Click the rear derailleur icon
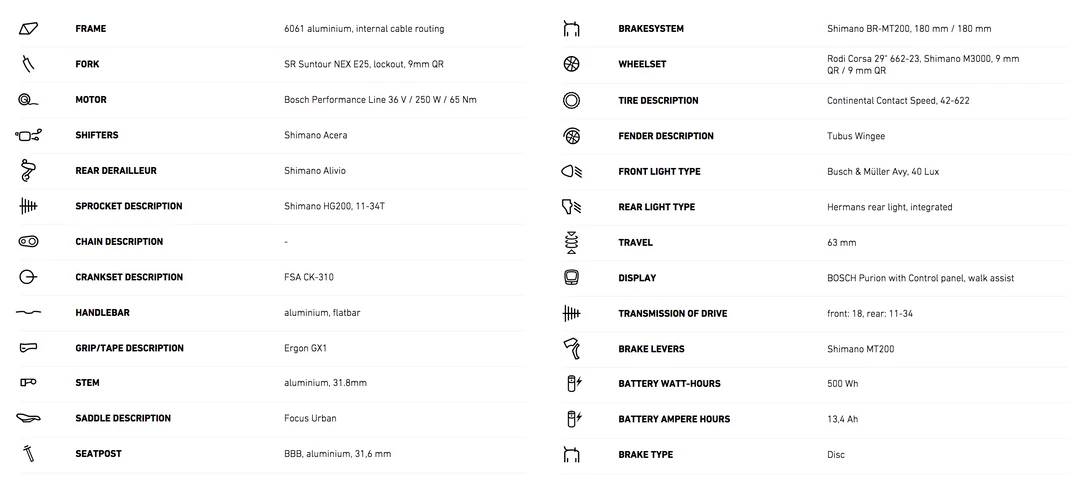This screenshot has width=1080, height=487. tap(28, 171)
